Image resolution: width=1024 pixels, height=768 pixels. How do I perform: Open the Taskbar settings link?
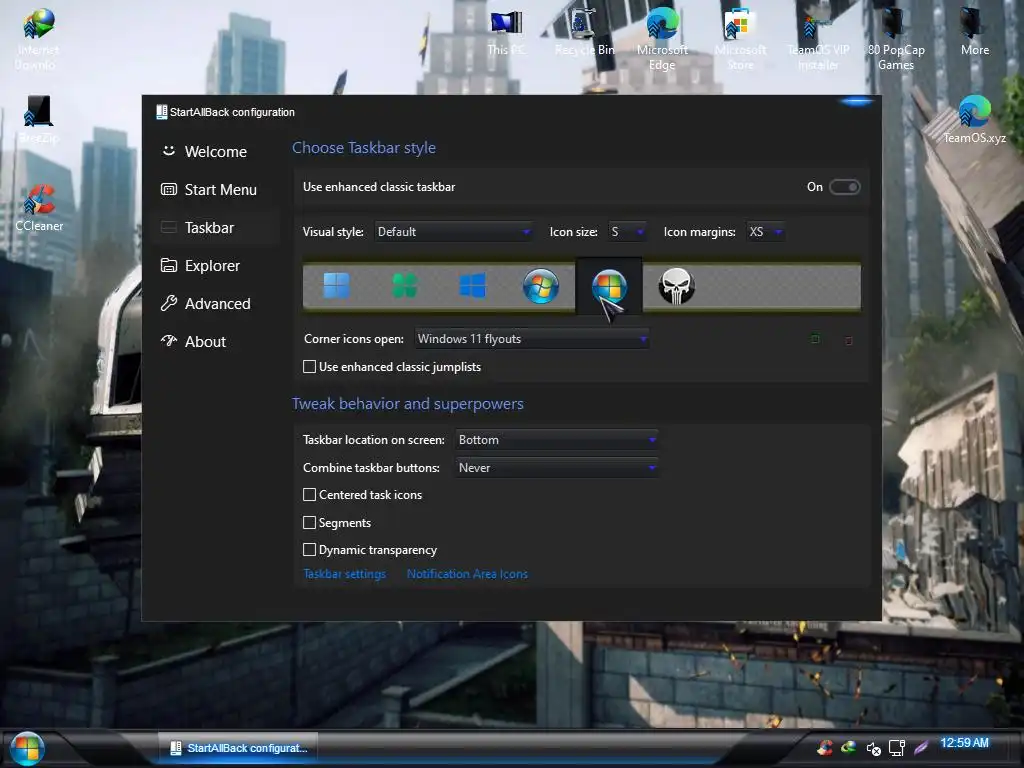(x=345, y=573)
